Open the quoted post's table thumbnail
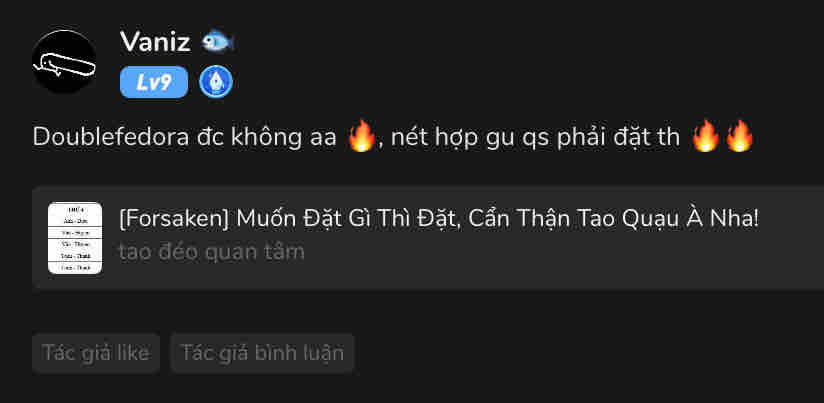The width and height of the screenshot is (824, 403). [x=75, y=238]
